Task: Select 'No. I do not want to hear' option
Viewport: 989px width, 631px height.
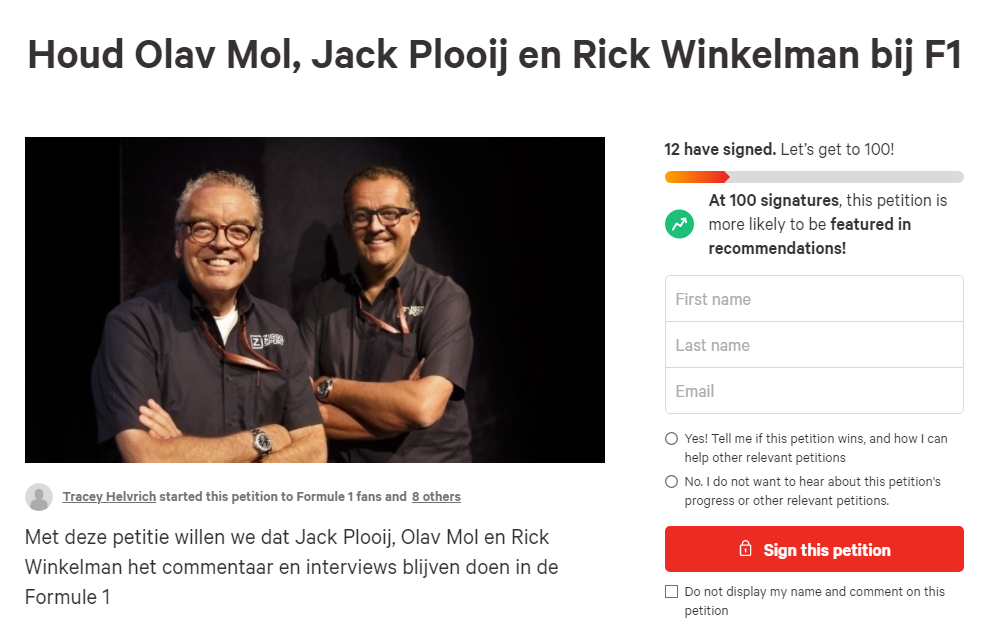Action: pyautogui.click(x=672, y=481)
